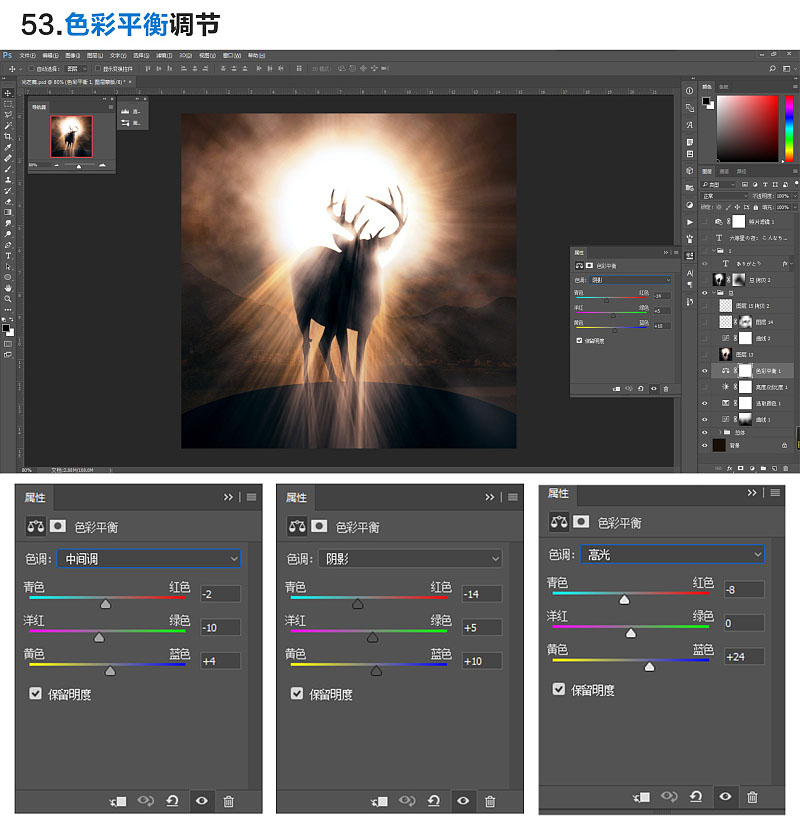Click the Navigator deer preview thumbnail
Viewport: 800px width, 819px height.
pos(72,136)
